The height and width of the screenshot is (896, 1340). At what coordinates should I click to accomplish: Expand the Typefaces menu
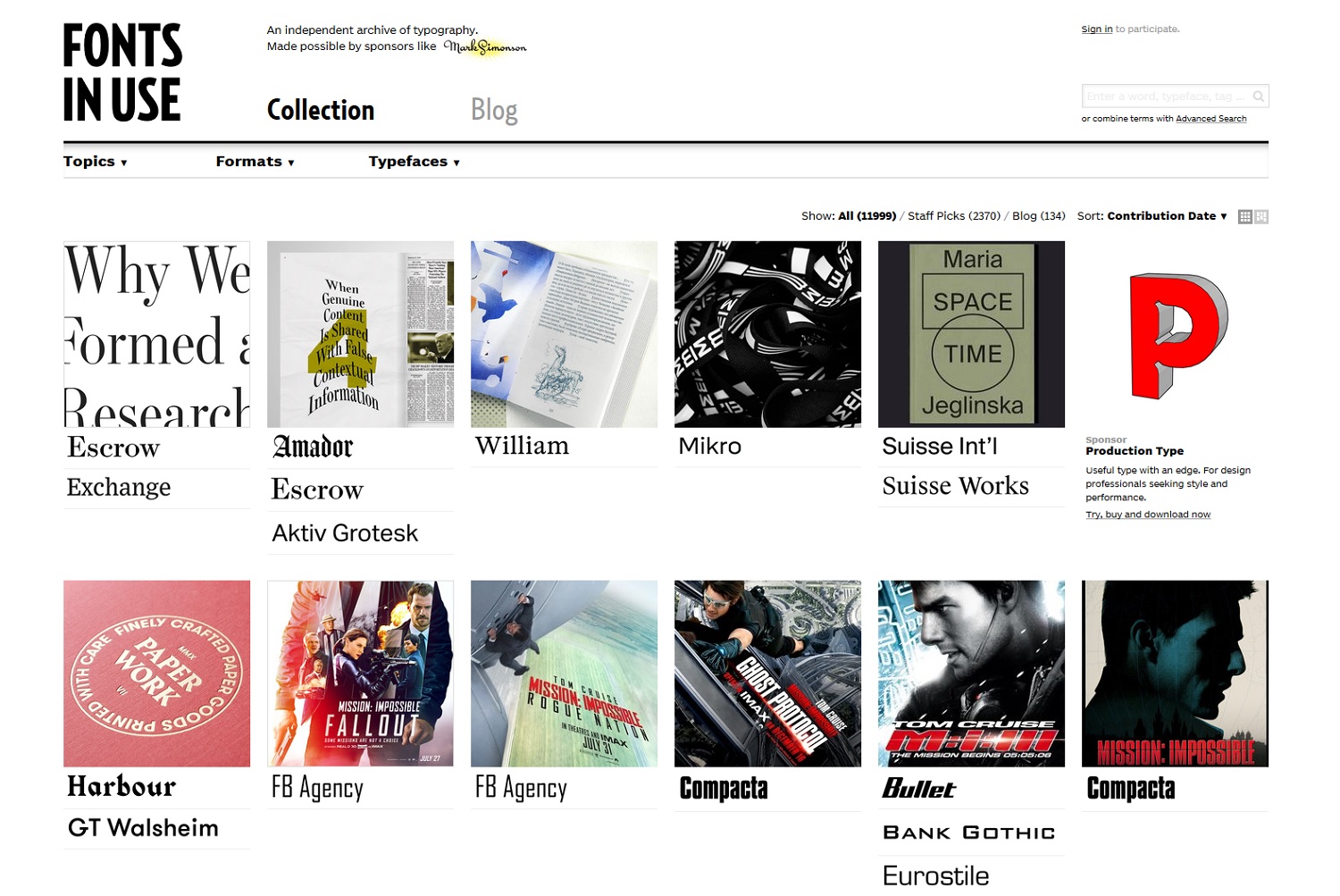coord(414,162)
